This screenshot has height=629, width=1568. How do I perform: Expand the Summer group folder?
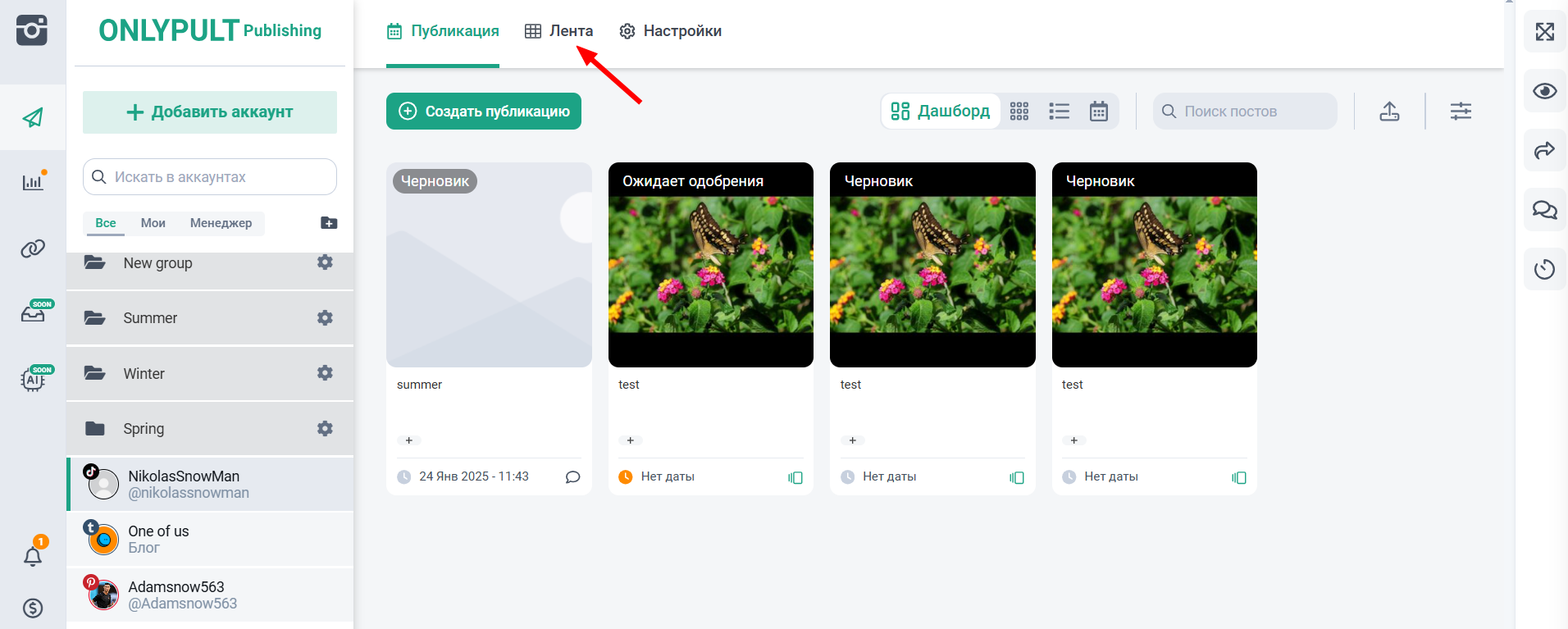point(210,318)
